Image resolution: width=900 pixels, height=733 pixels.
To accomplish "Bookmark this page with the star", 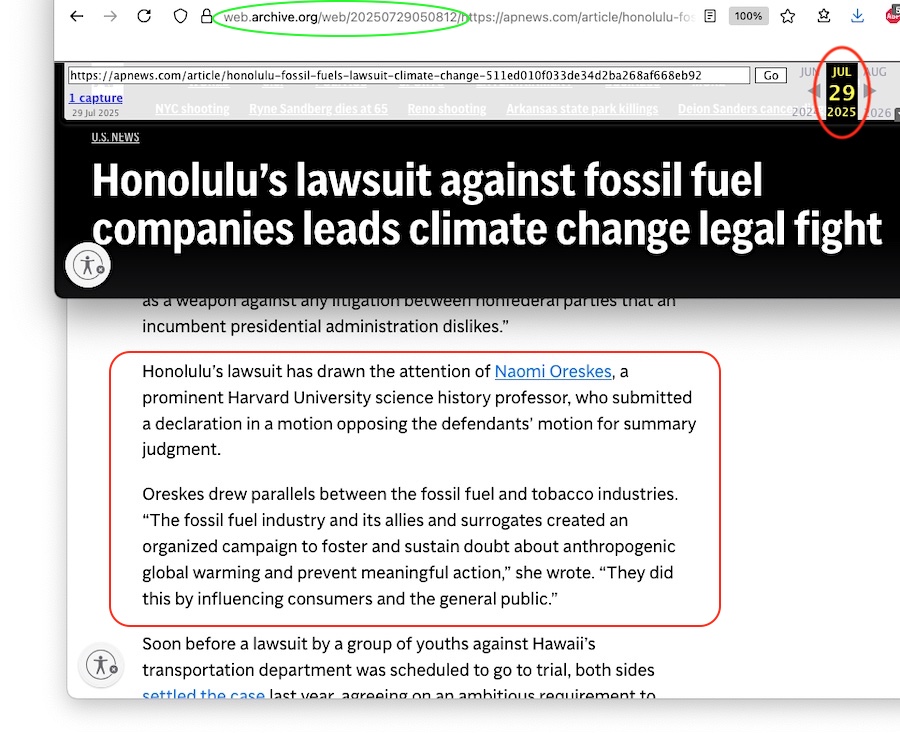I will (x=788, y=16).
